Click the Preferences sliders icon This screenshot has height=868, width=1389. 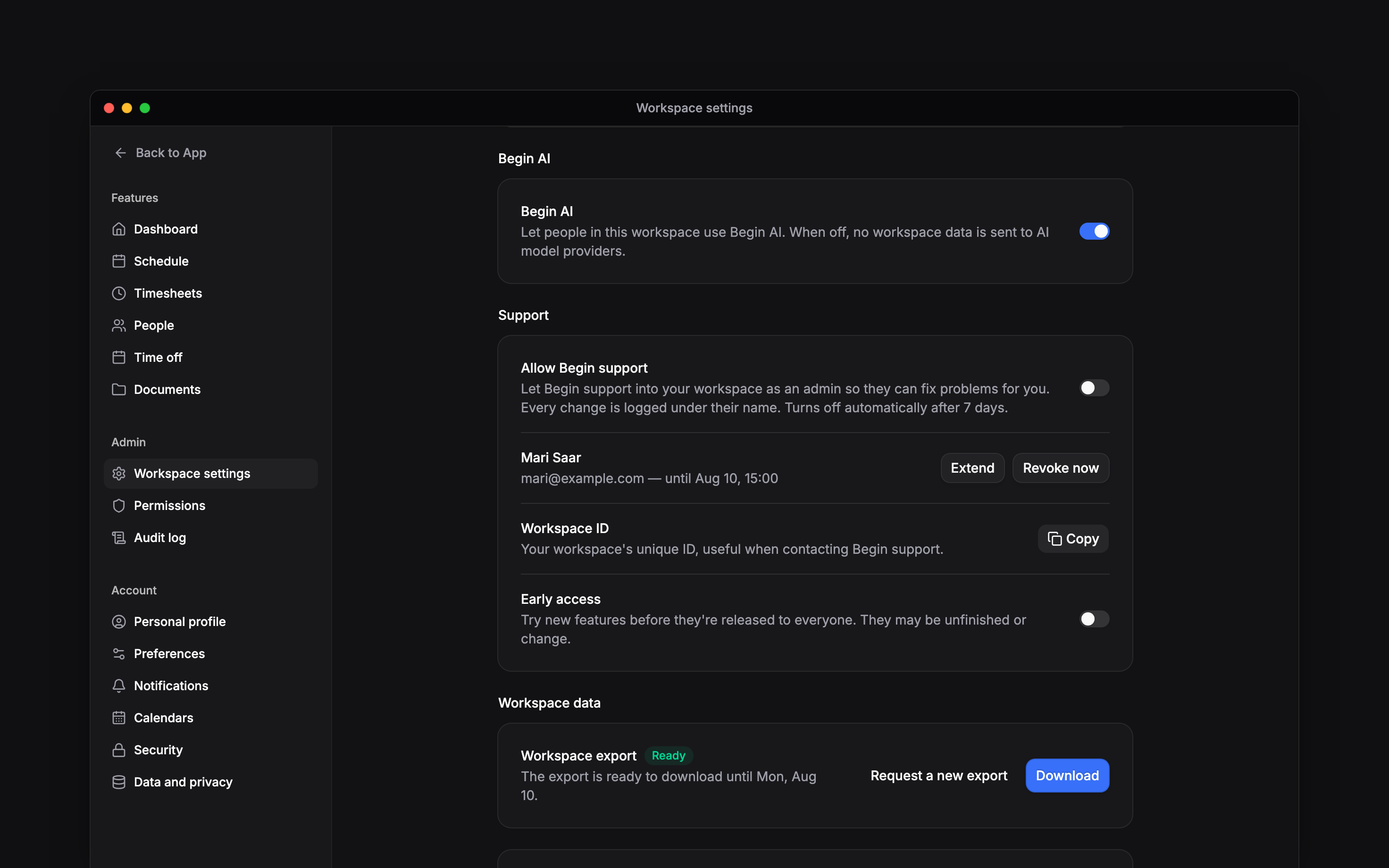(119, 654)
